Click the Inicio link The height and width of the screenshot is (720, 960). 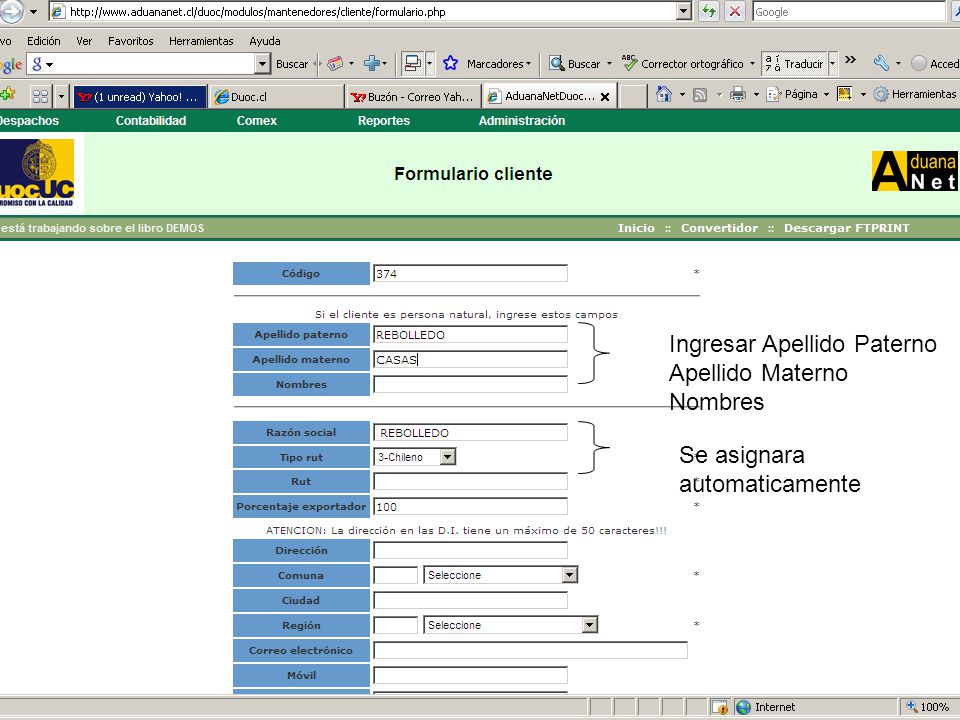click(636, 228)
